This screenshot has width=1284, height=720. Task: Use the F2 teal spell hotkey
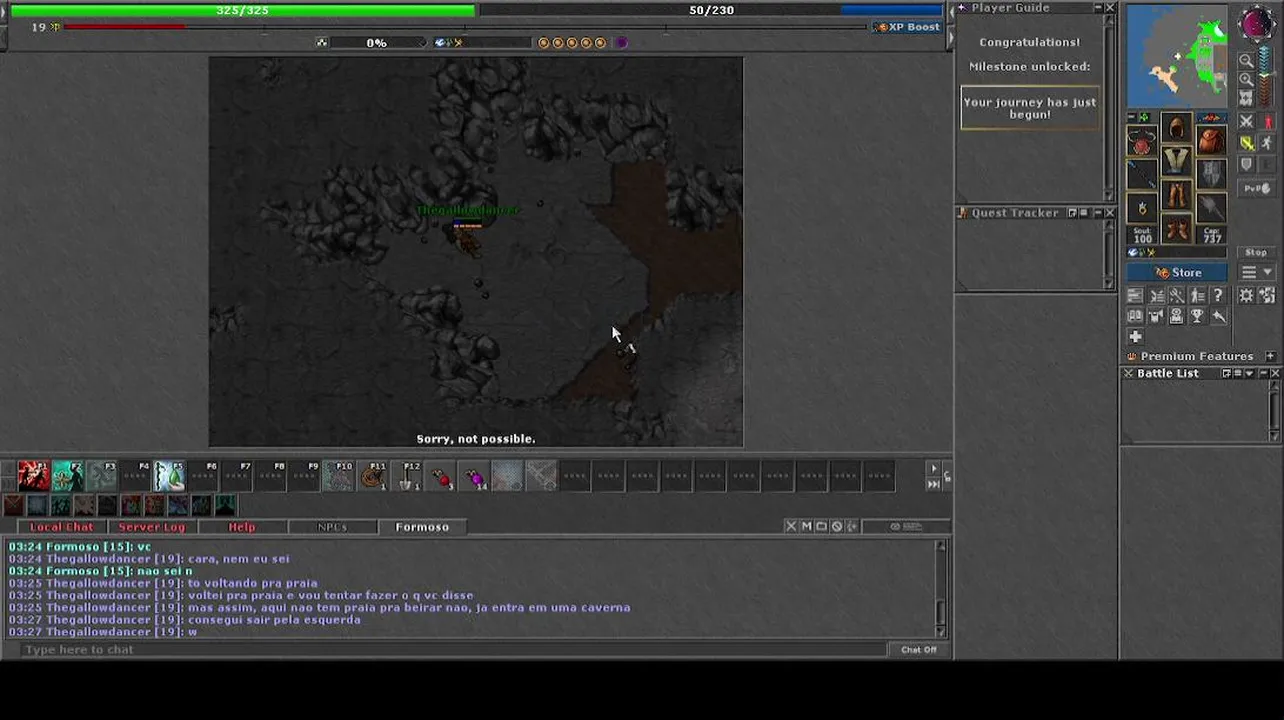click(x=67, y=476)
